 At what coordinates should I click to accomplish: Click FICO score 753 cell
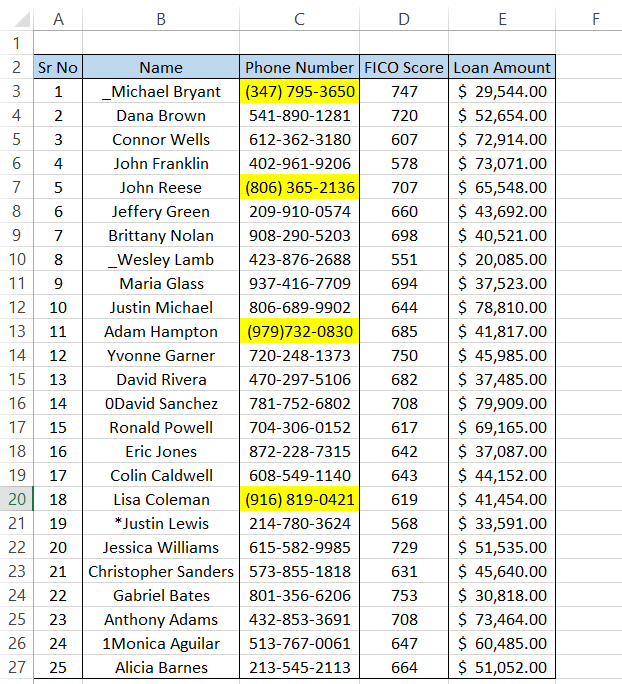(404, 595)
